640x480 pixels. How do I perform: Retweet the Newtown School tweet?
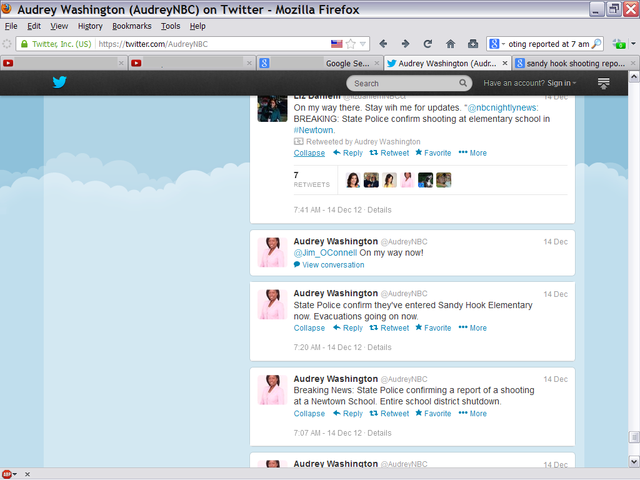(x=389, y=413)
